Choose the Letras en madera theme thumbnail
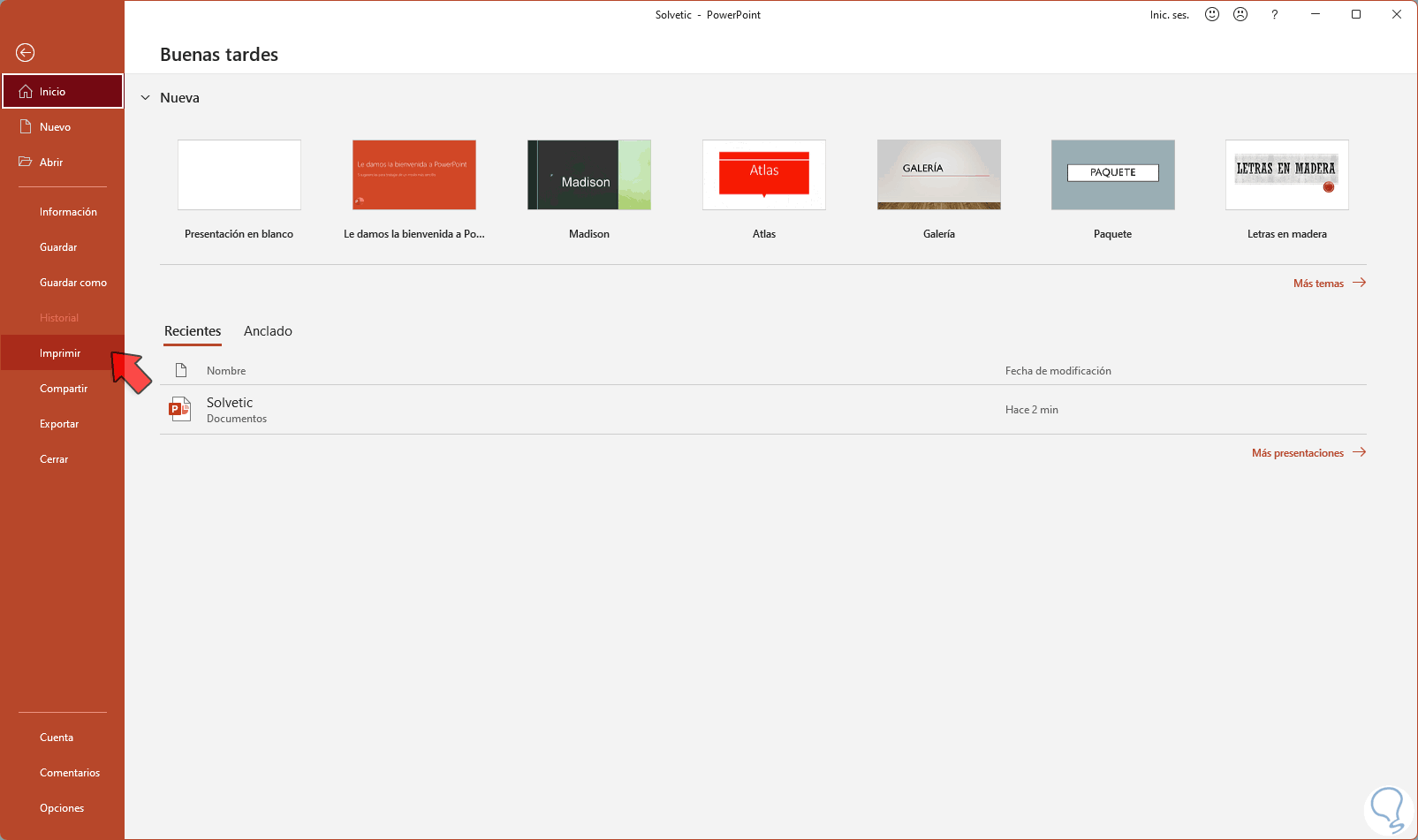The width and height of the screenshot is (1418, 840). (x=1287, y=175)
